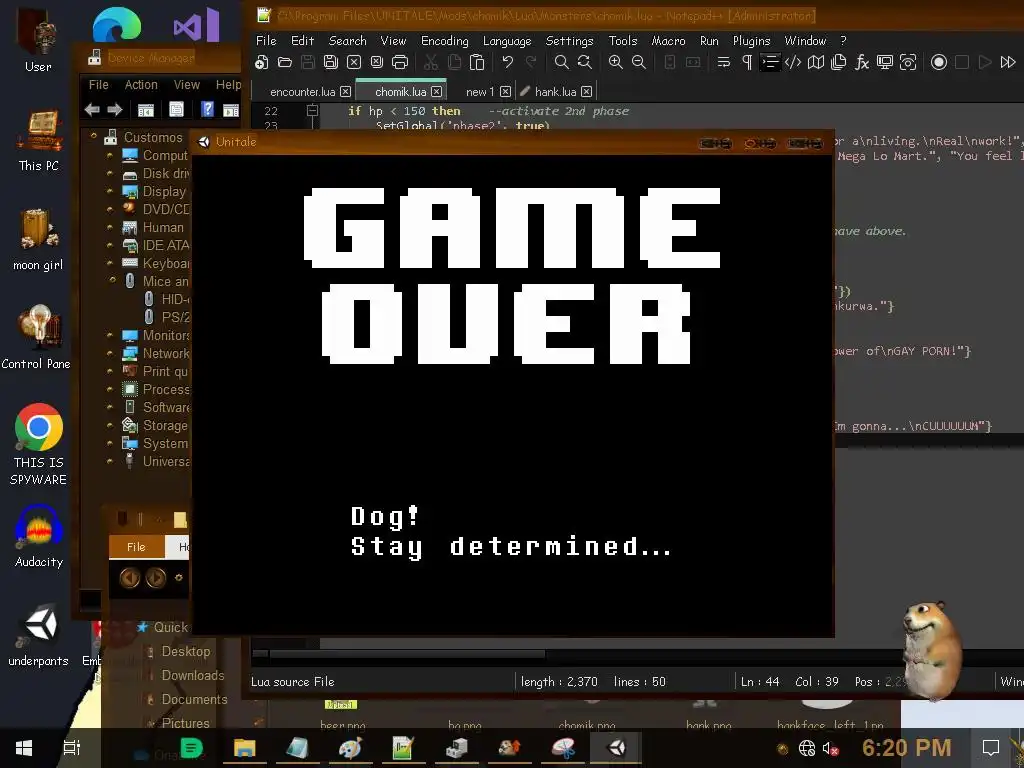Switch to the encounter.lua tab
1024x768 pixels.
point(302,92)
